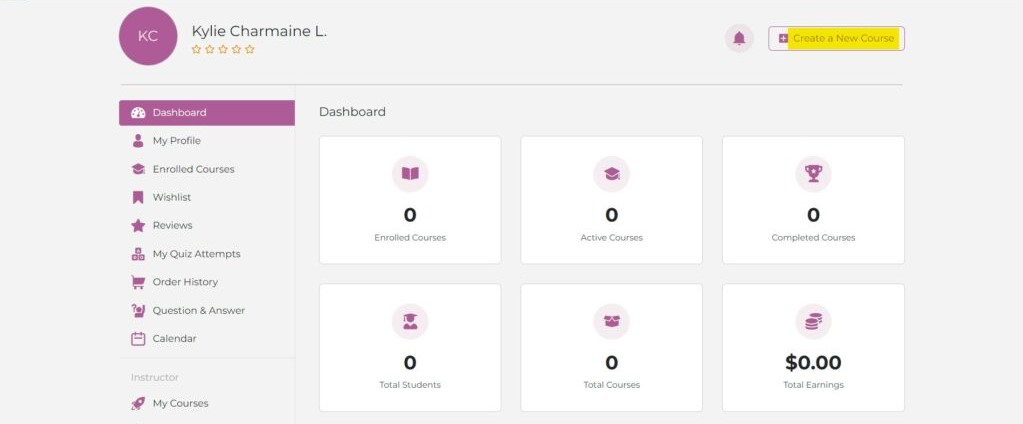Go to Question & Answer section
1023x424 pixels.
pyautogui.click(x=198, y=310)
